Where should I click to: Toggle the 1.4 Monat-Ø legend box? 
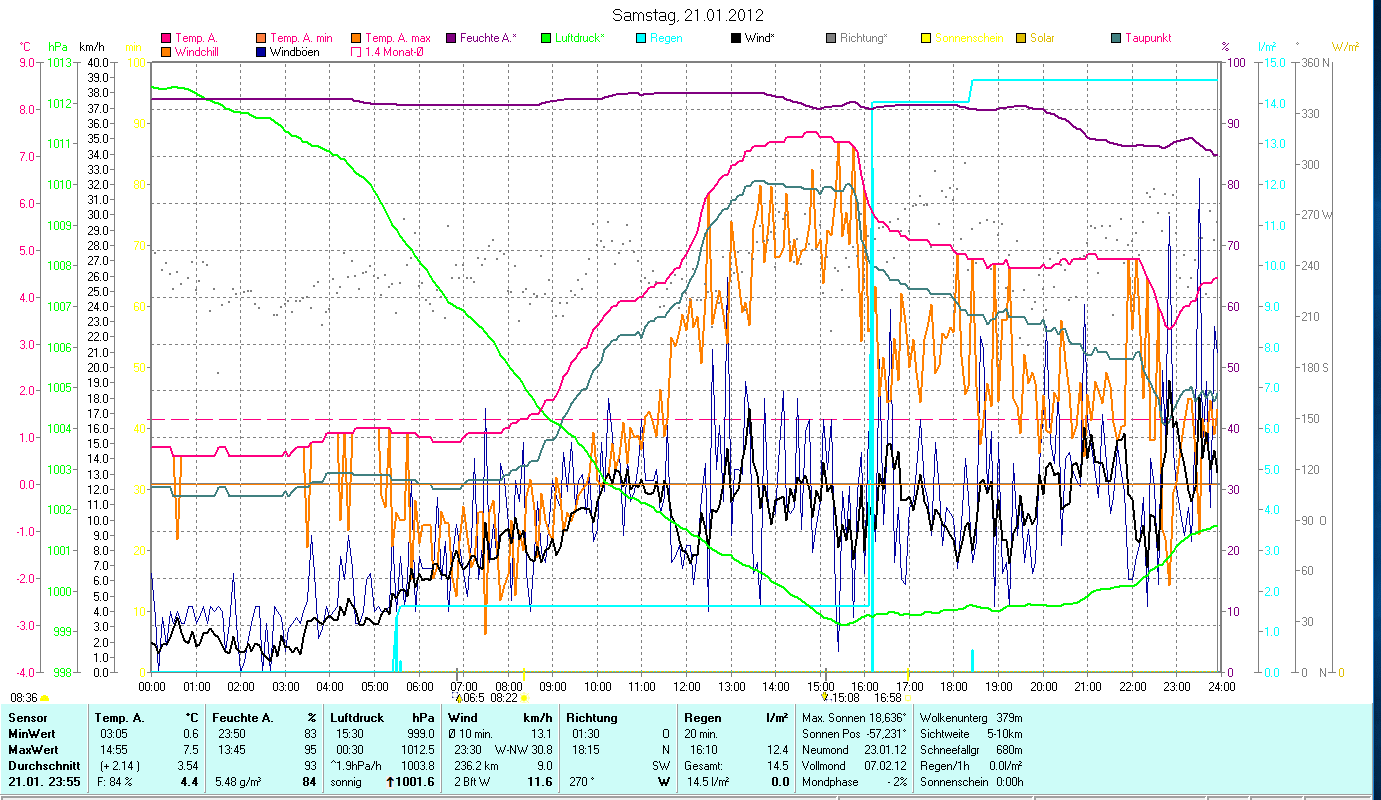(356, 51)
